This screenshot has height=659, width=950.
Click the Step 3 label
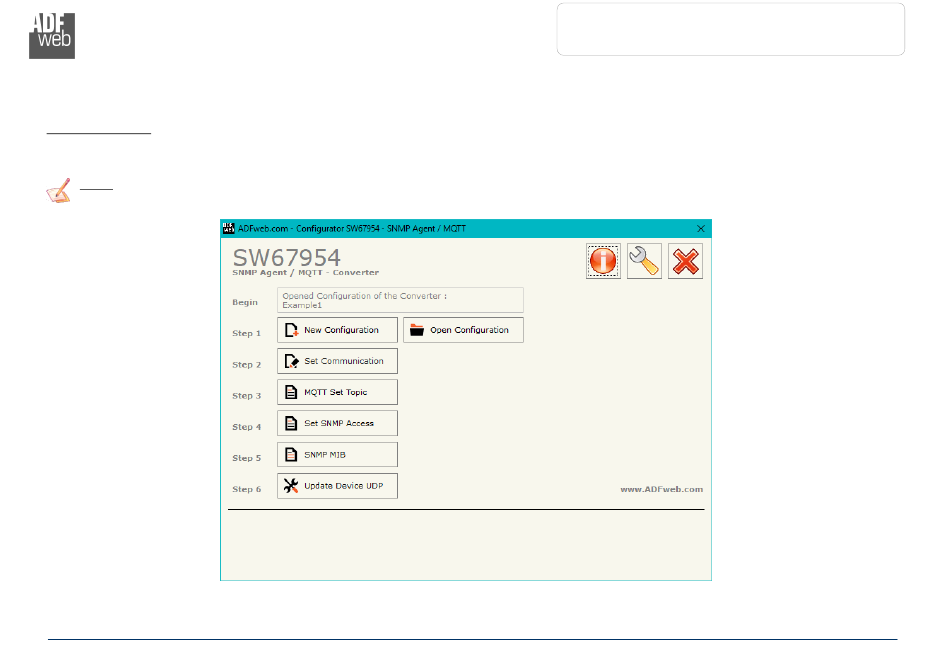click(247, 396)
